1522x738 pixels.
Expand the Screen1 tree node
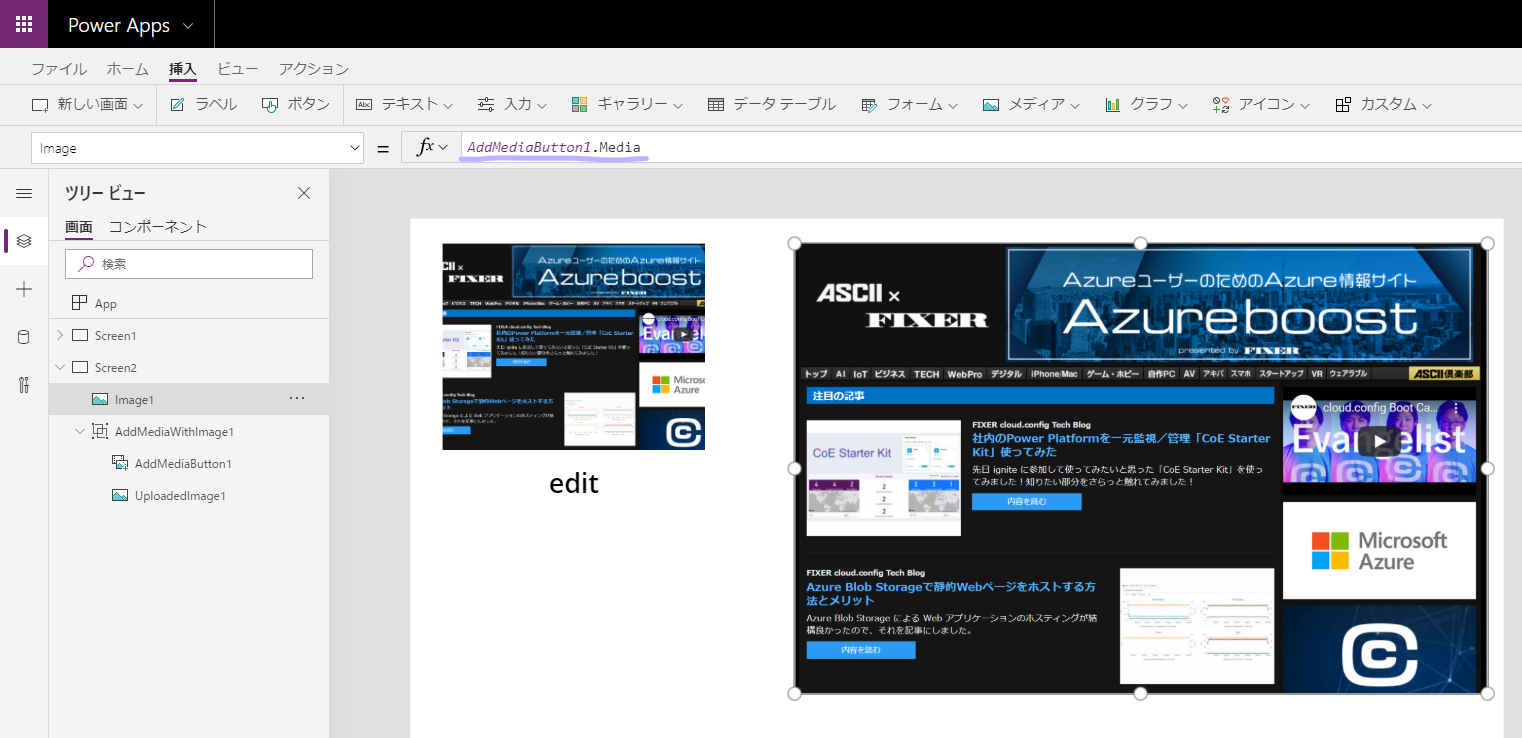60,335
